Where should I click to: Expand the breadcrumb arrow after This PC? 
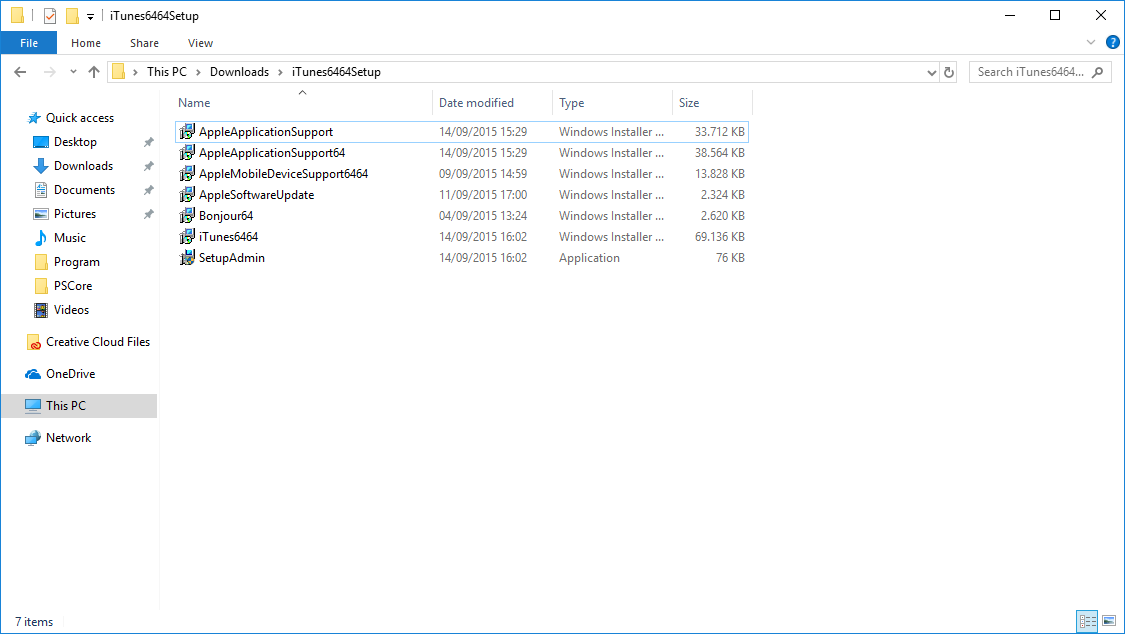tap(197, 72)
